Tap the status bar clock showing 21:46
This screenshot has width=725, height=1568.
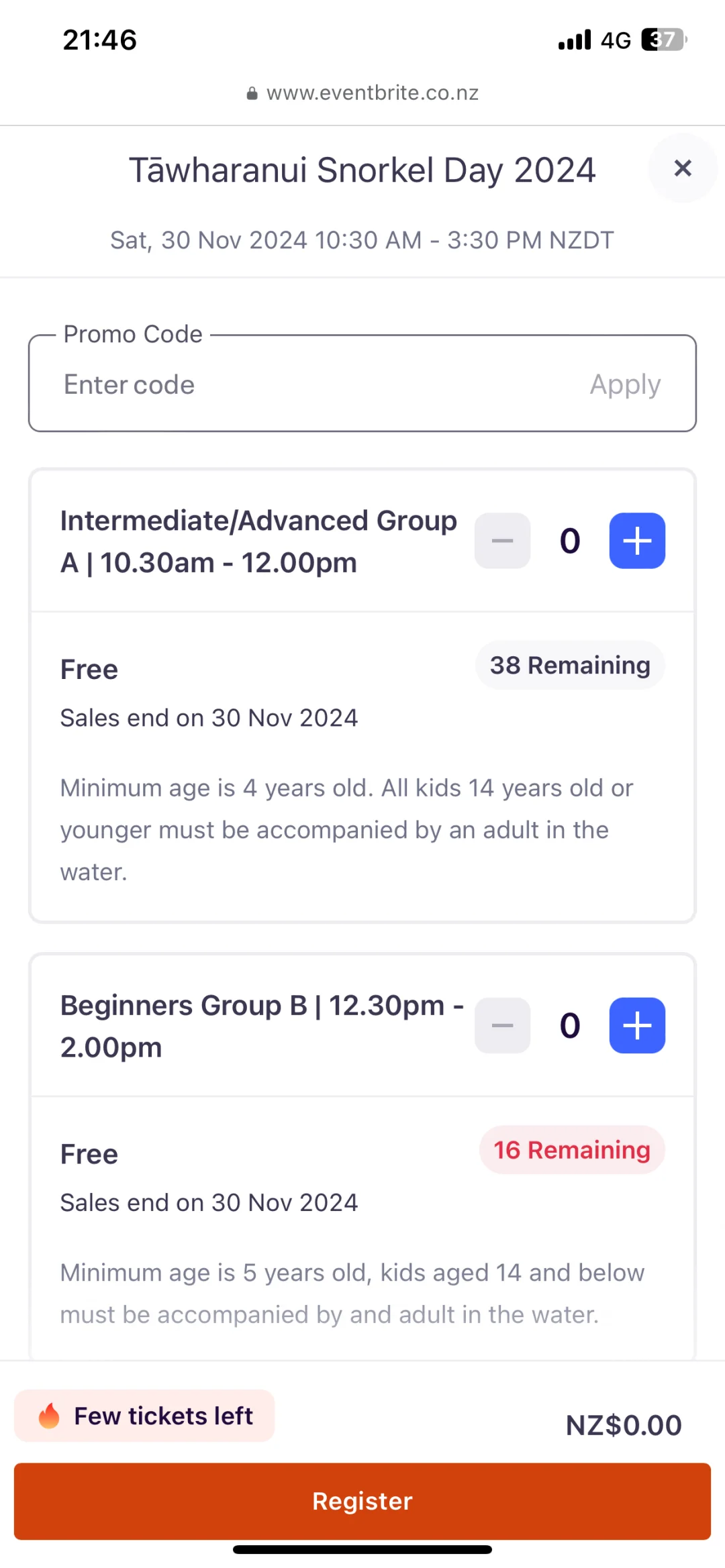point(100,40)
